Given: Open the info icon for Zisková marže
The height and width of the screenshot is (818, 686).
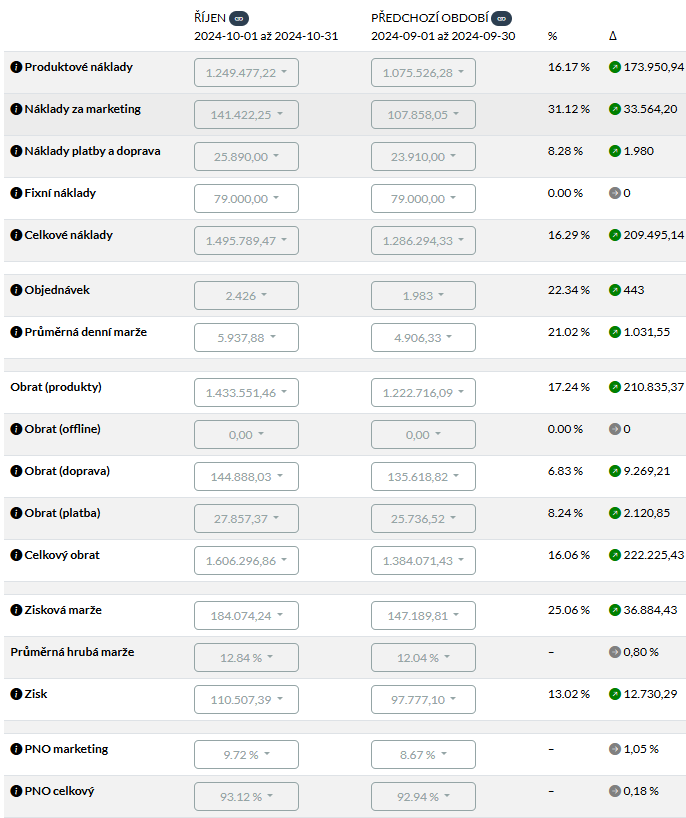Looking at the screenshot, I should pos(16,610).
